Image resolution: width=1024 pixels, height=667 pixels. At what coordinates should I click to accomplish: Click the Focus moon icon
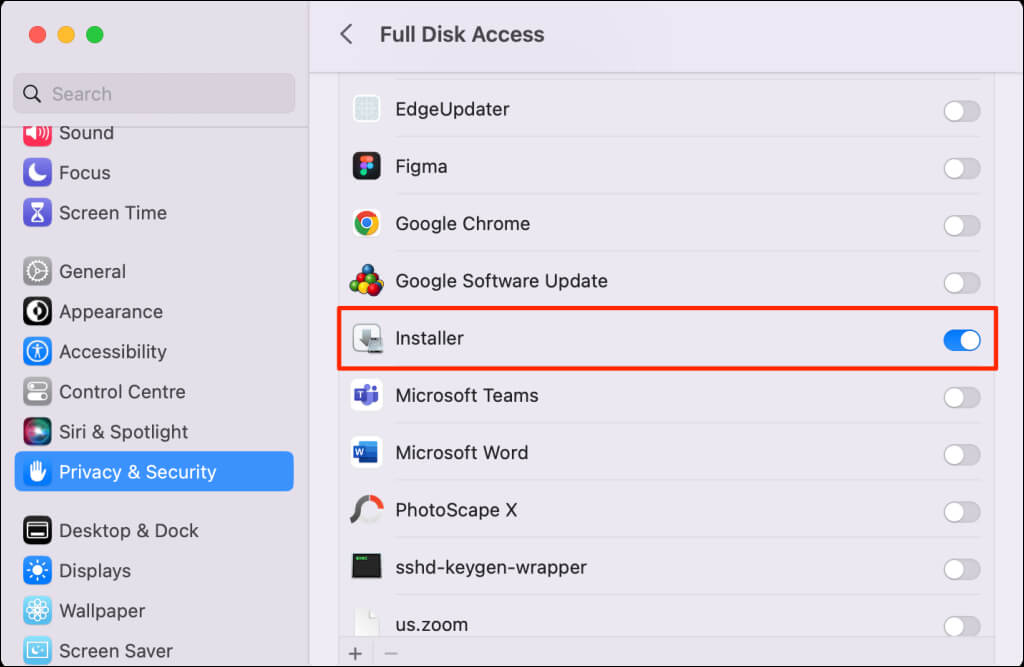tap(37, 172)
